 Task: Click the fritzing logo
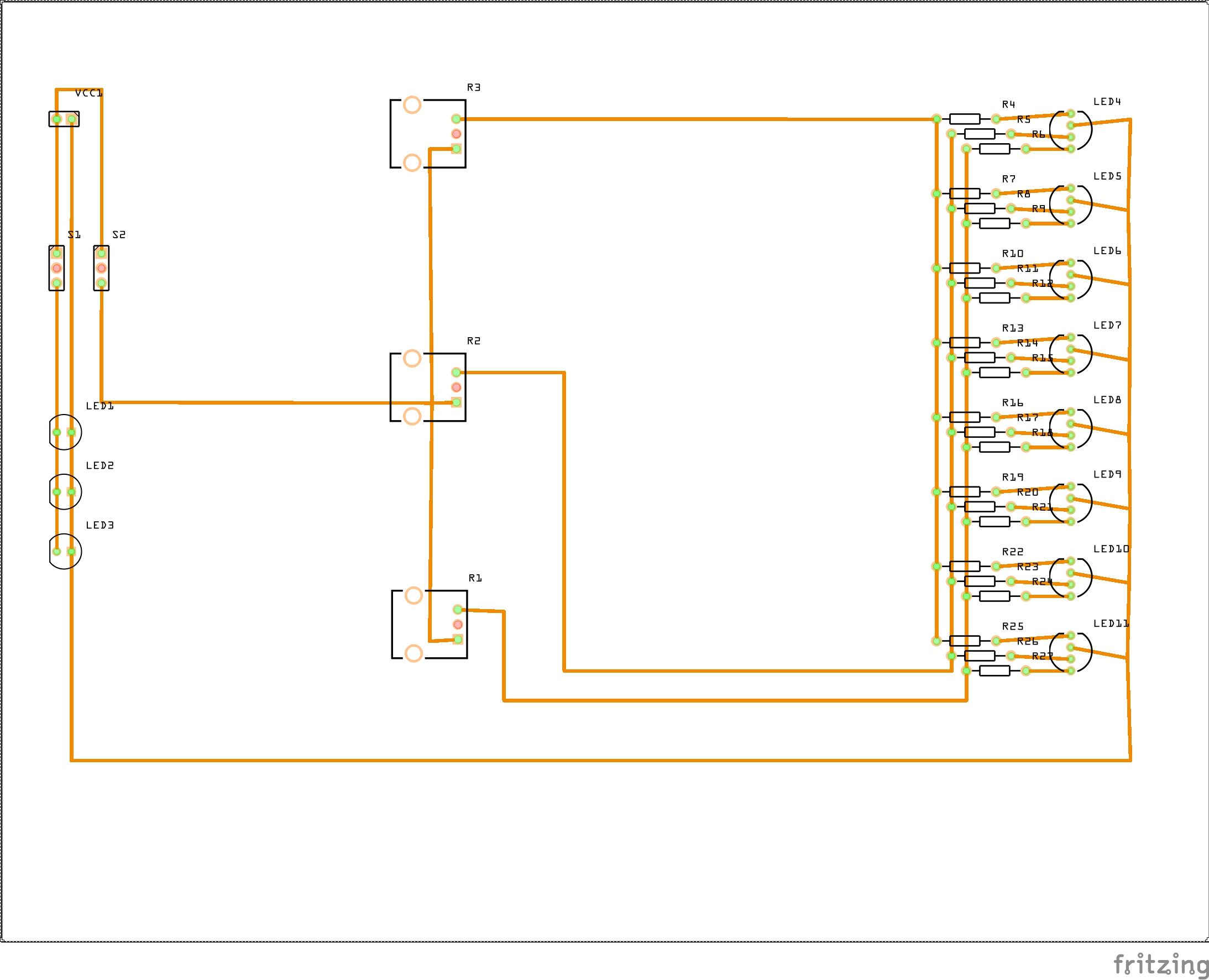tap(1160, 964)
